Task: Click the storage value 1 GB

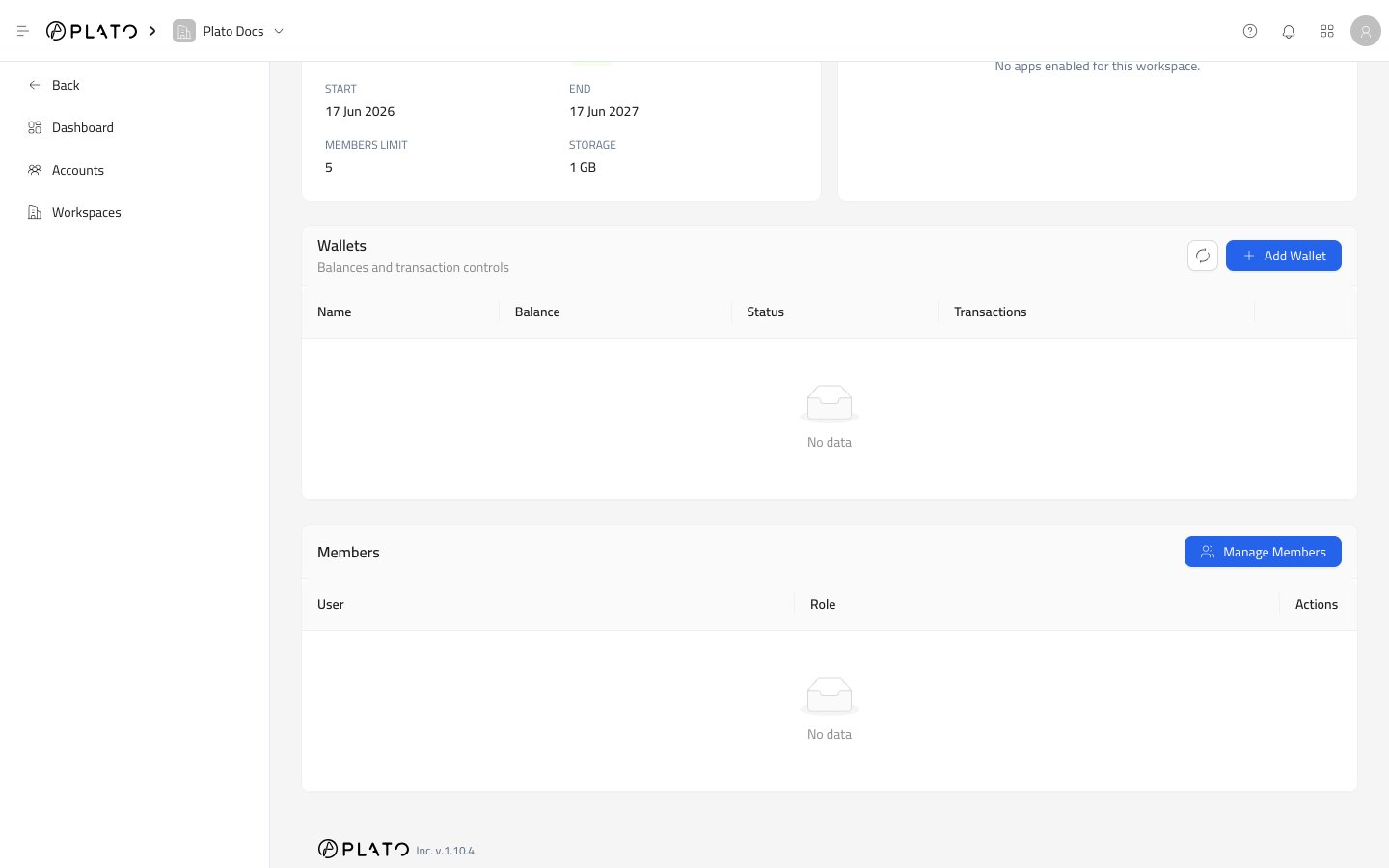Action: pyautogui.click(x=583, y=167)
